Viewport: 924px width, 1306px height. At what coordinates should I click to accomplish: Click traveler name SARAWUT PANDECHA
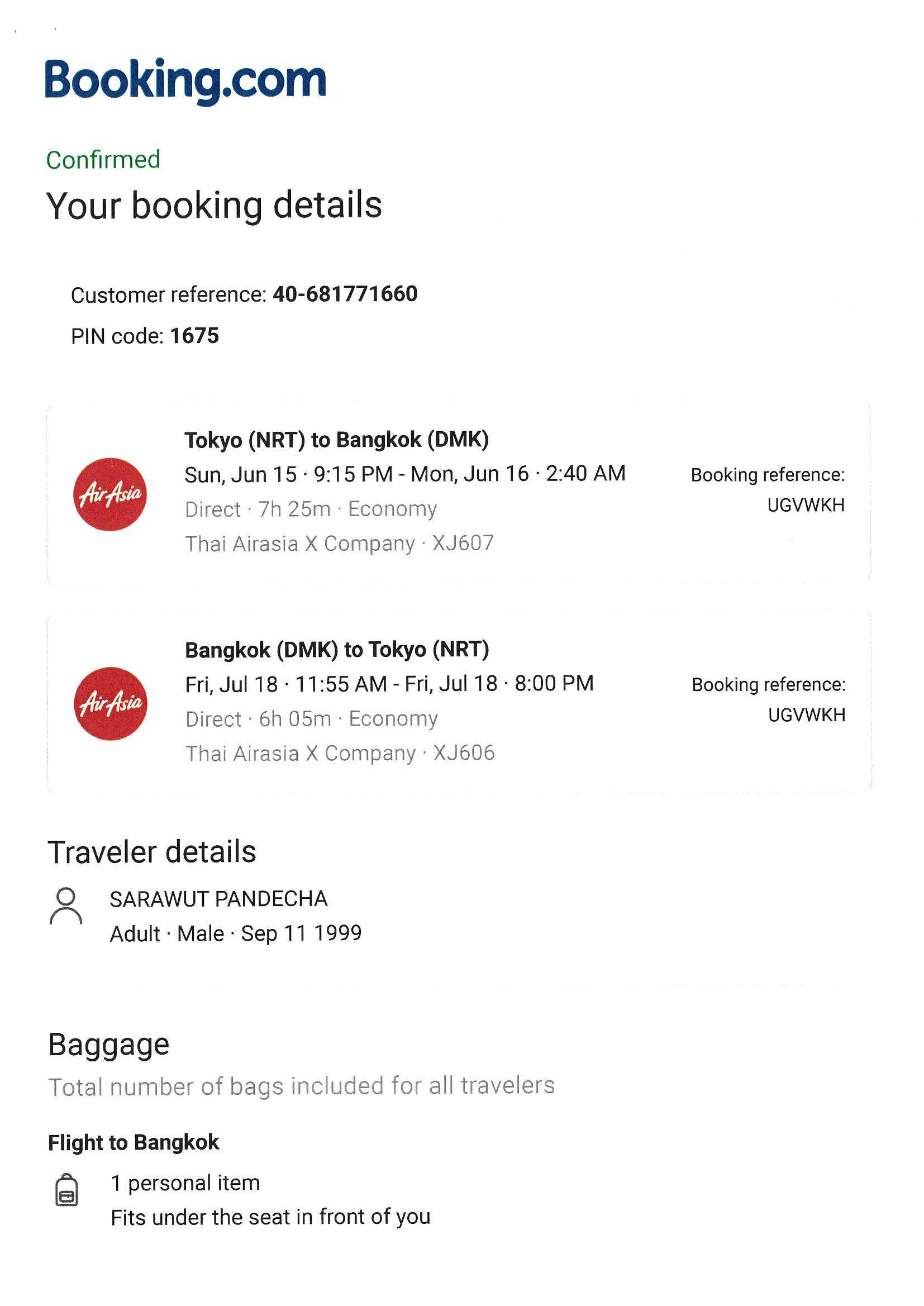click(218, 899)
